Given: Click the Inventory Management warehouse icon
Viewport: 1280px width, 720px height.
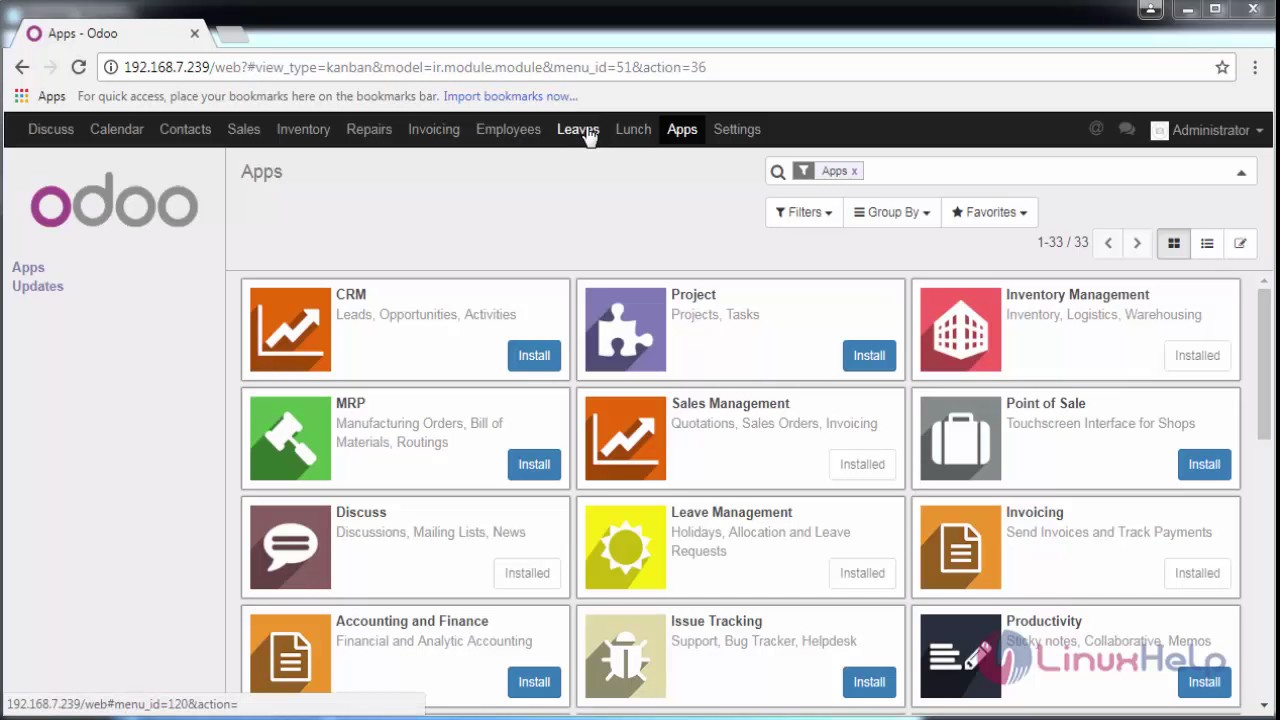Looking at the screenshot, I should tap(960, 329).
